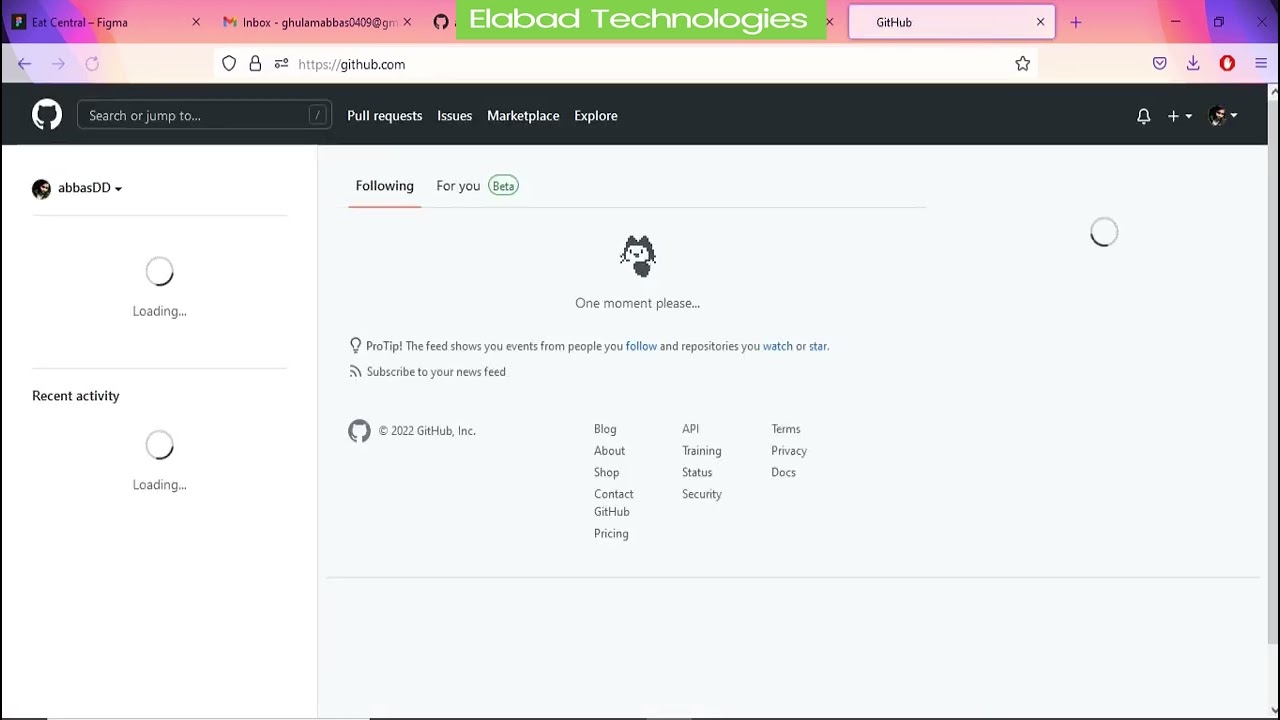Select the active GitHub browser tab
The height and width of the screenshot is (720, 1280).
tap(951, 22)
